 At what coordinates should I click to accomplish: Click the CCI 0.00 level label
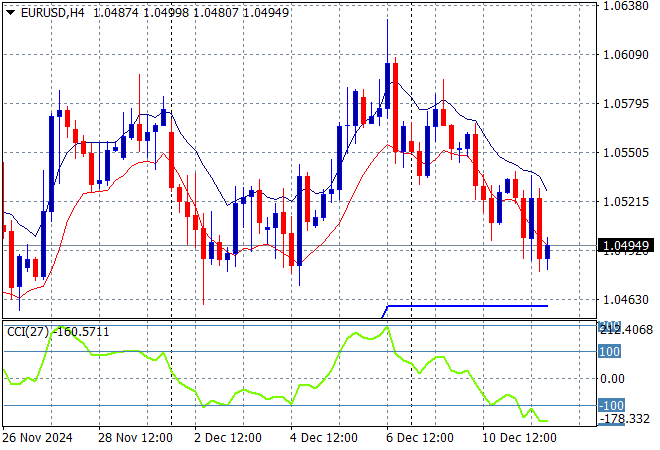[612, 378]
